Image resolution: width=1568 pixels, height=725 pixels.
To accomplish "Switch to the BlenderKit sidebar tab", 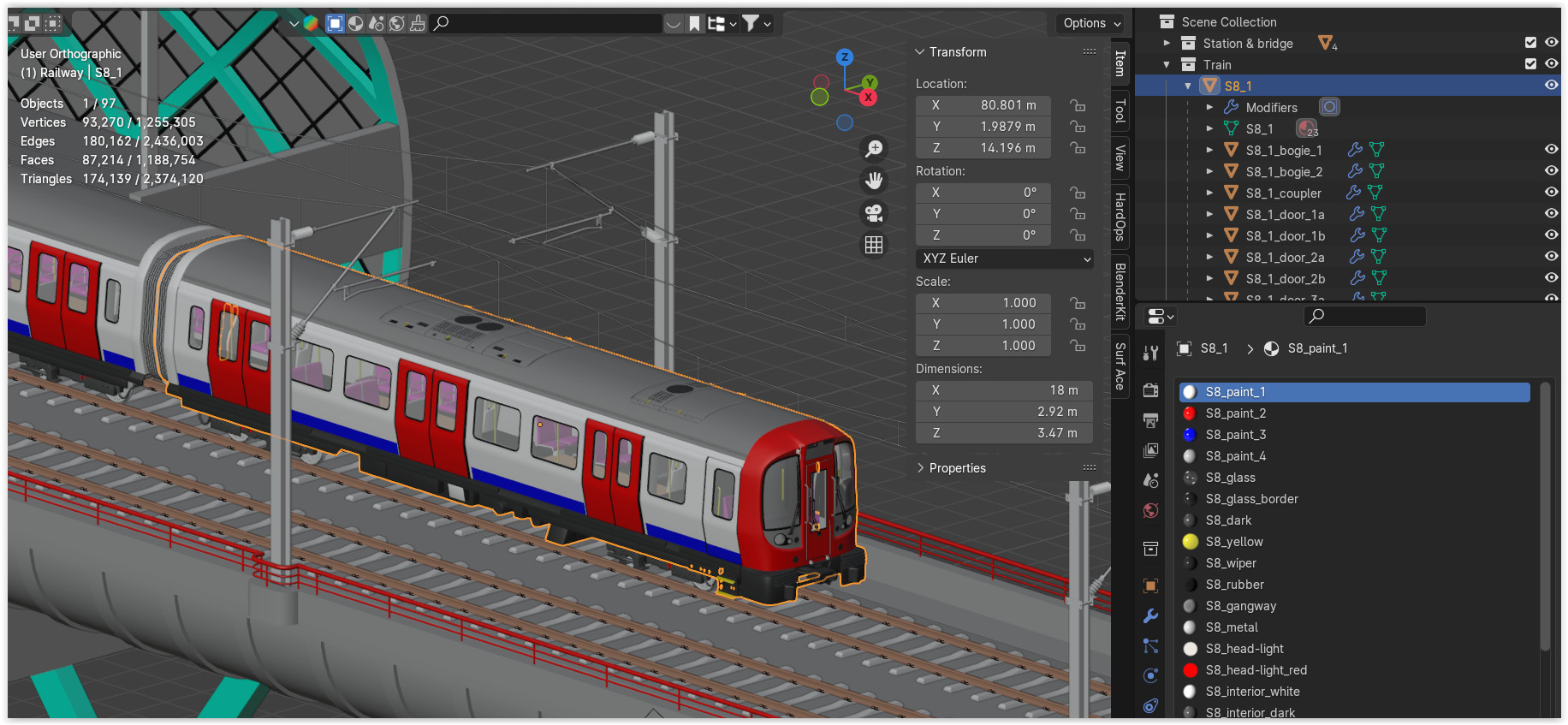I will coord(1120,291).
